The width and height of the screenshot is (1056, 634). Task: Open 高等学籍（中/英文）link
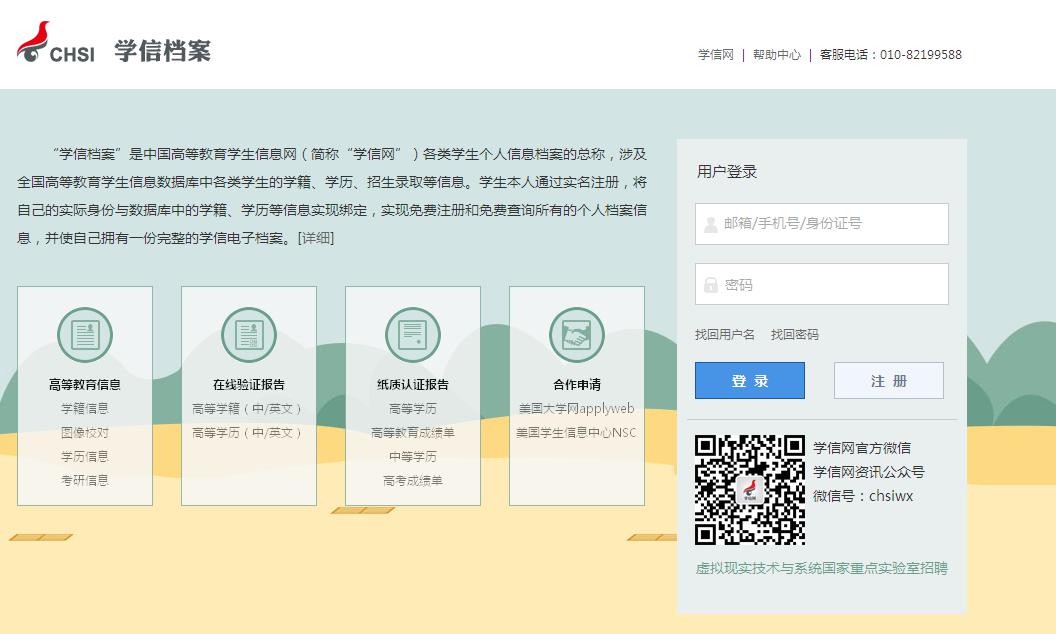[x=247, y=408]
